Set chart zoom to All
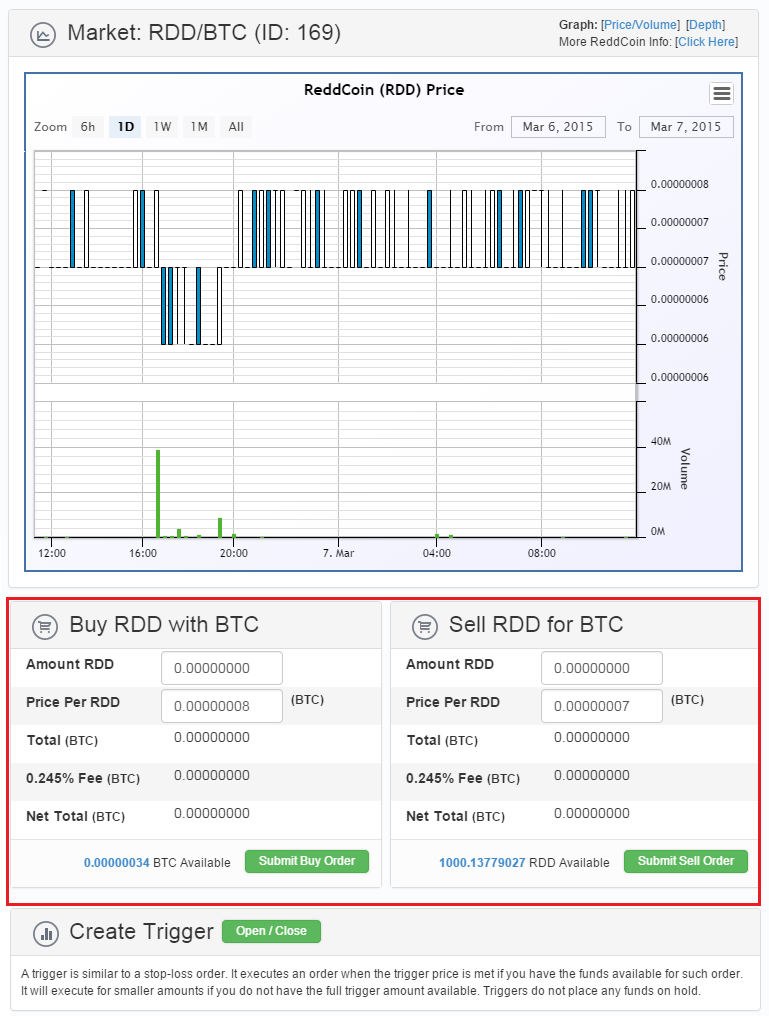Screen dimensions: 769x1033 236,126
